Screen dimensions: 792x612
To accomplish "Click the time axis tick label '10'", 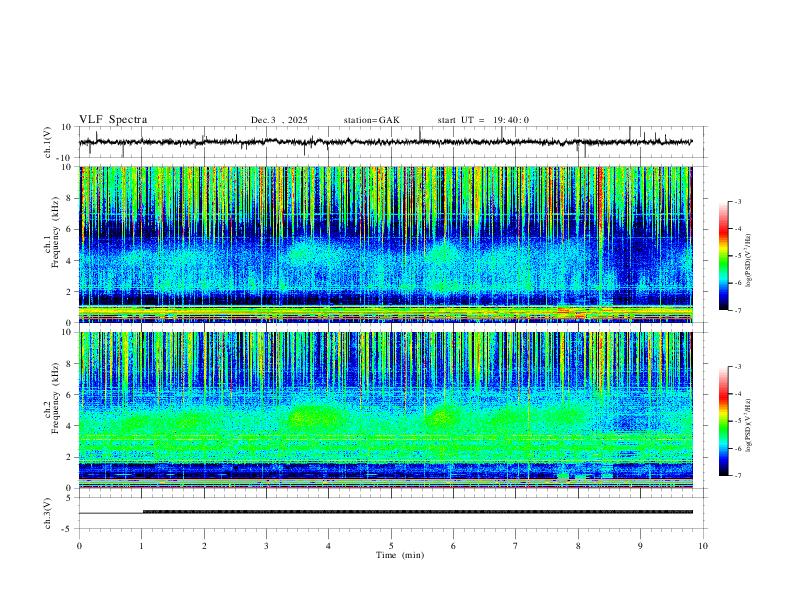I will (x=703, y=546).
